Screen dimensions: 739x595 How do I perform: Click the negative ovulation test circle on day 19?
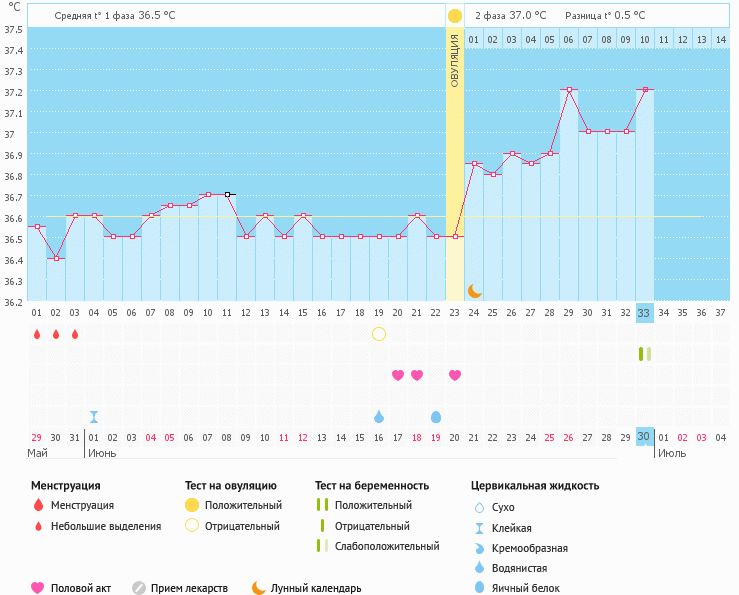tap(378, 334)
